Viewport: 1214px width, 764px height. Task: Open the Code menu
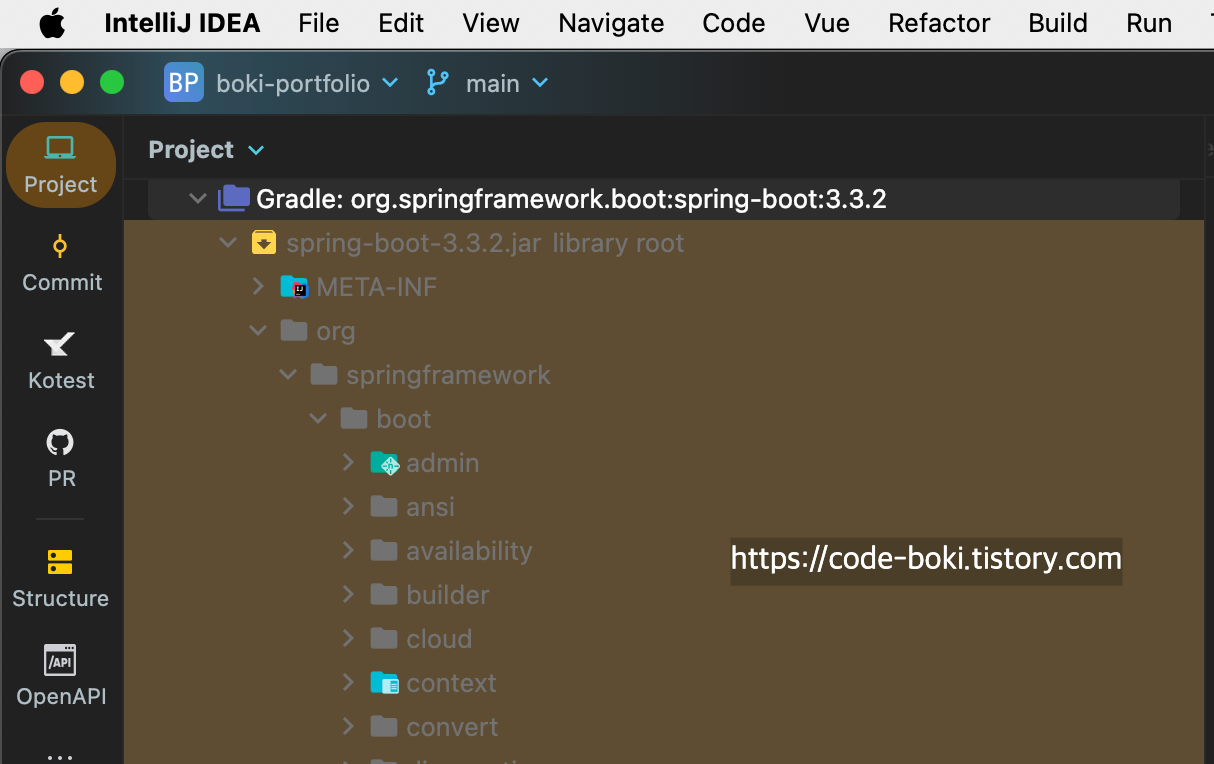coord(734,23)
